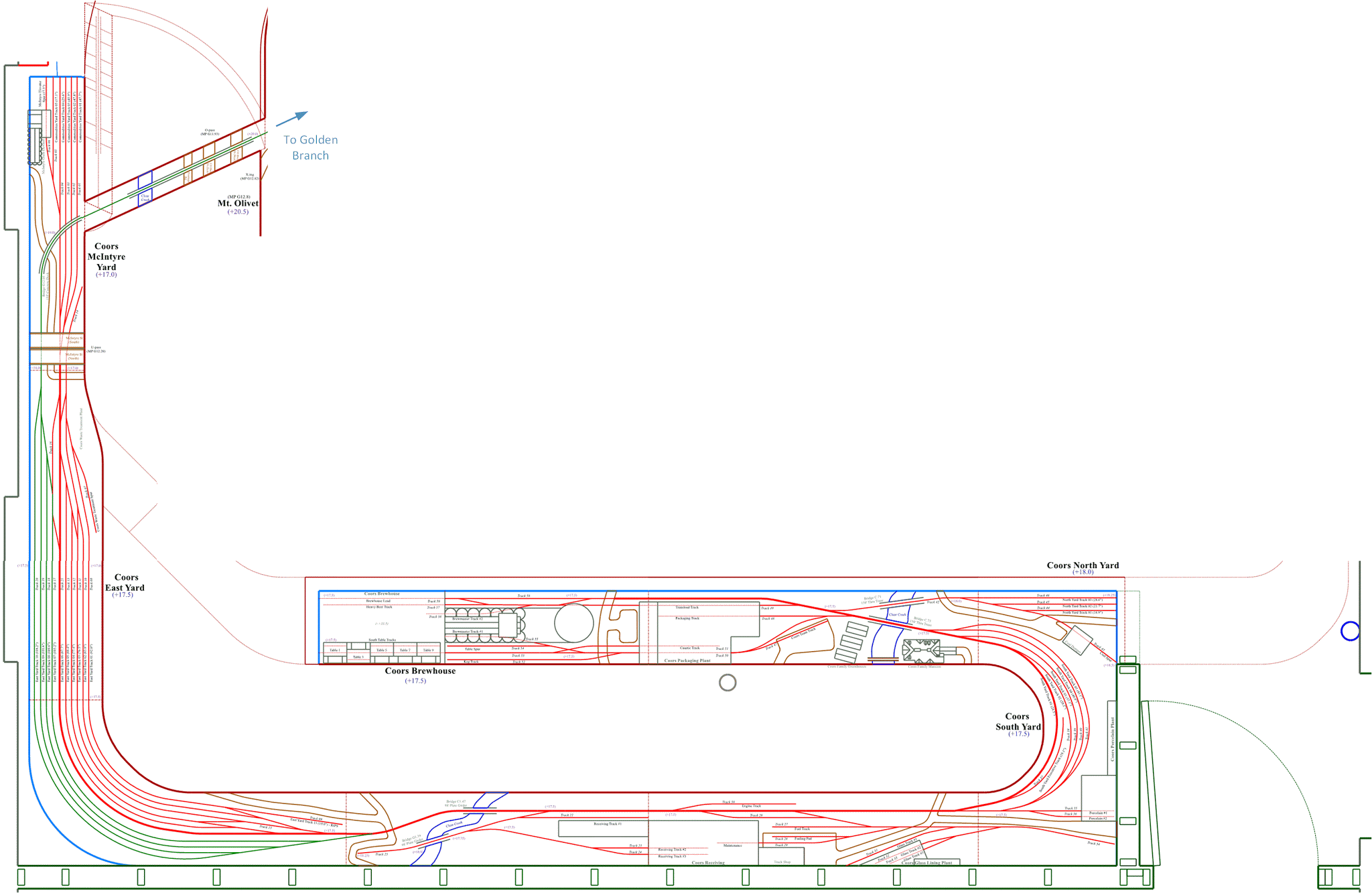Click the blue circle at the far right

click(x=1351, y=631)
